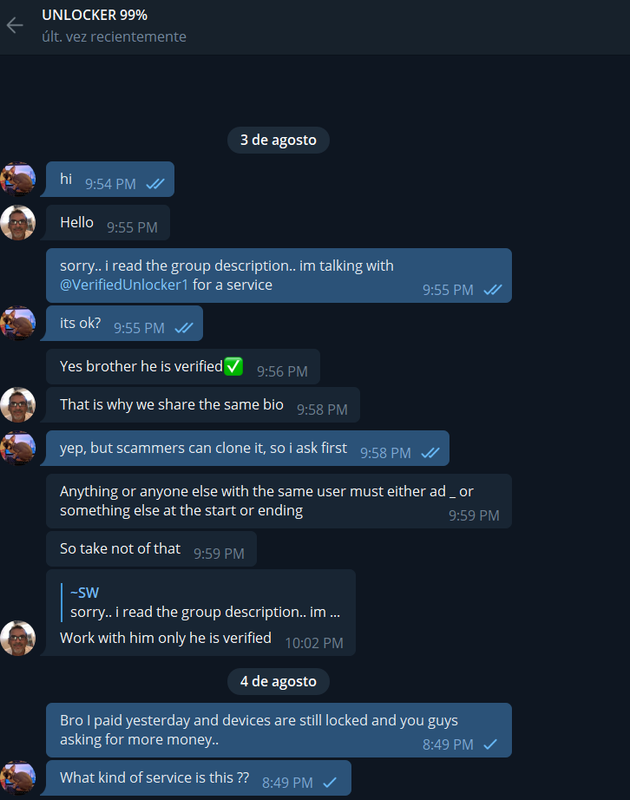Click the single checkmark on 'Bro I paid' message

coord(490,744)
